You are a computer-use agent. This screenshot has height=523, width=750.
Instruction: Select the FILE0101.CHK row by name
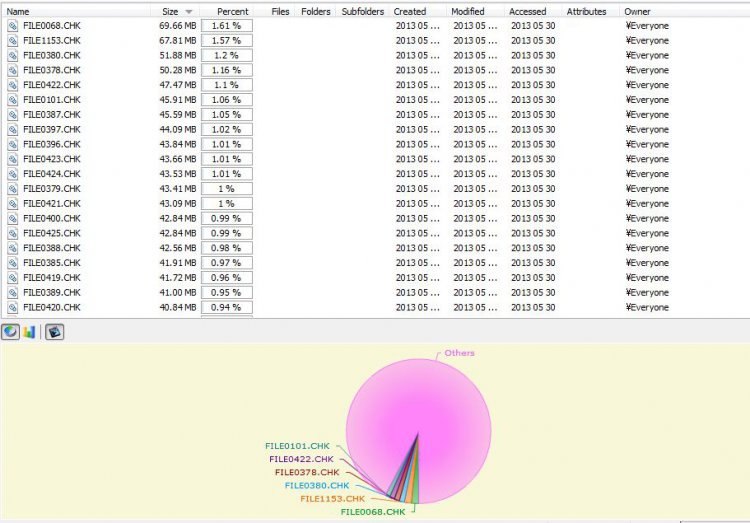51,100
